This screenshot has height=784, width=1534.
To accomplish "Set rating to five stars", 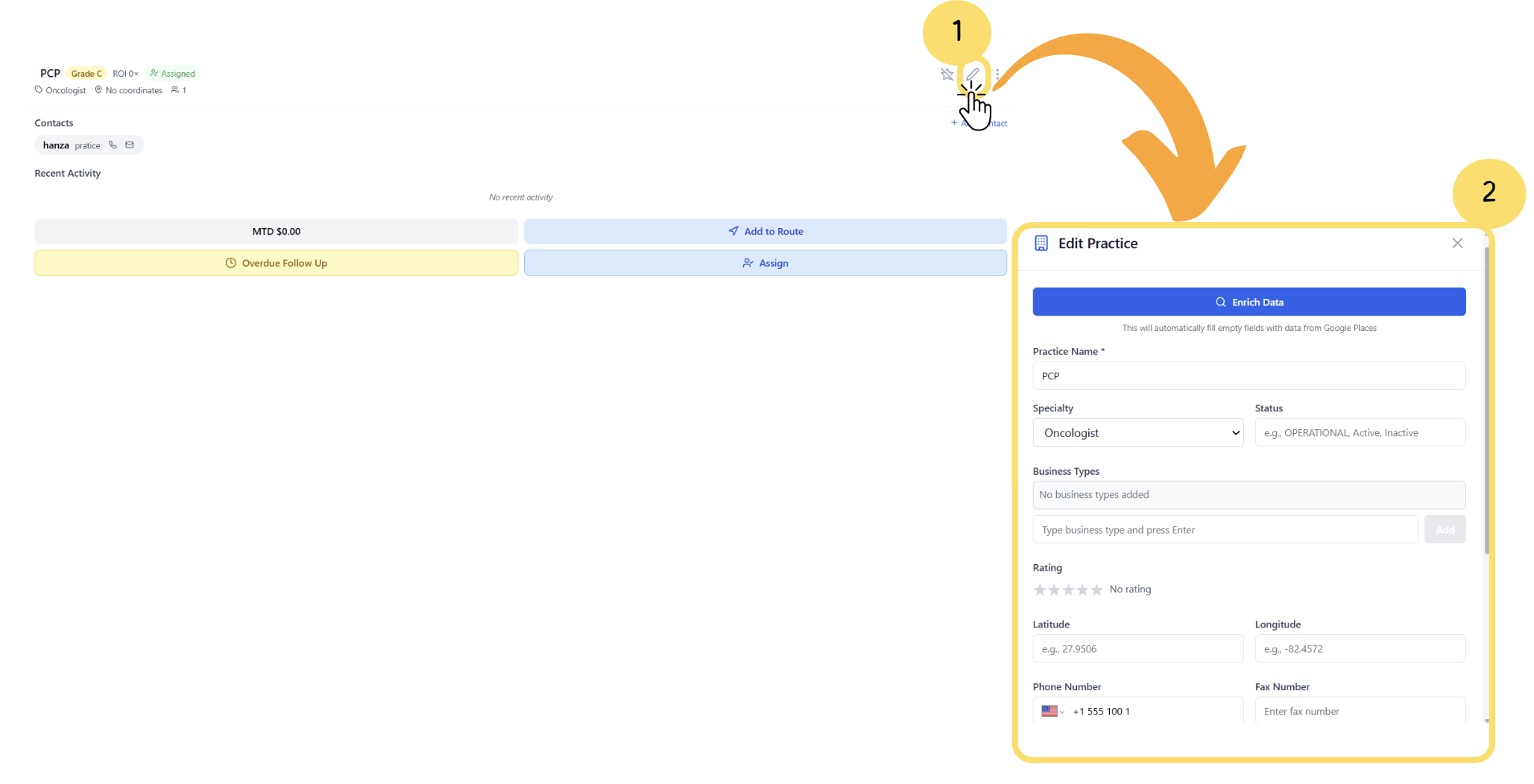I will click(x=1096, y=590).
